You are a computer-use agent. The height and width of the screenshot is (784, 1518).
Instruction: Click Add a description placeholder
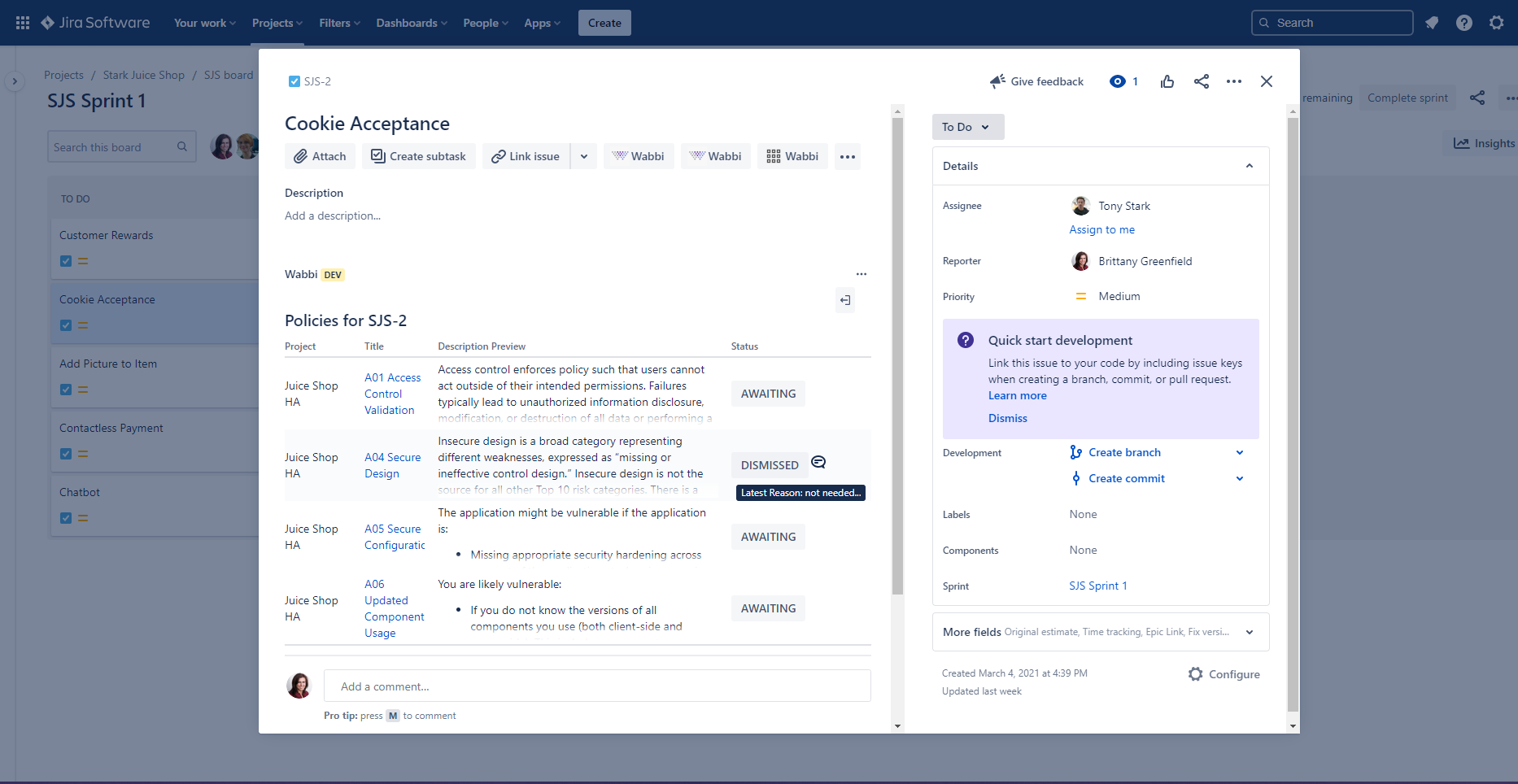pos(333,216)
